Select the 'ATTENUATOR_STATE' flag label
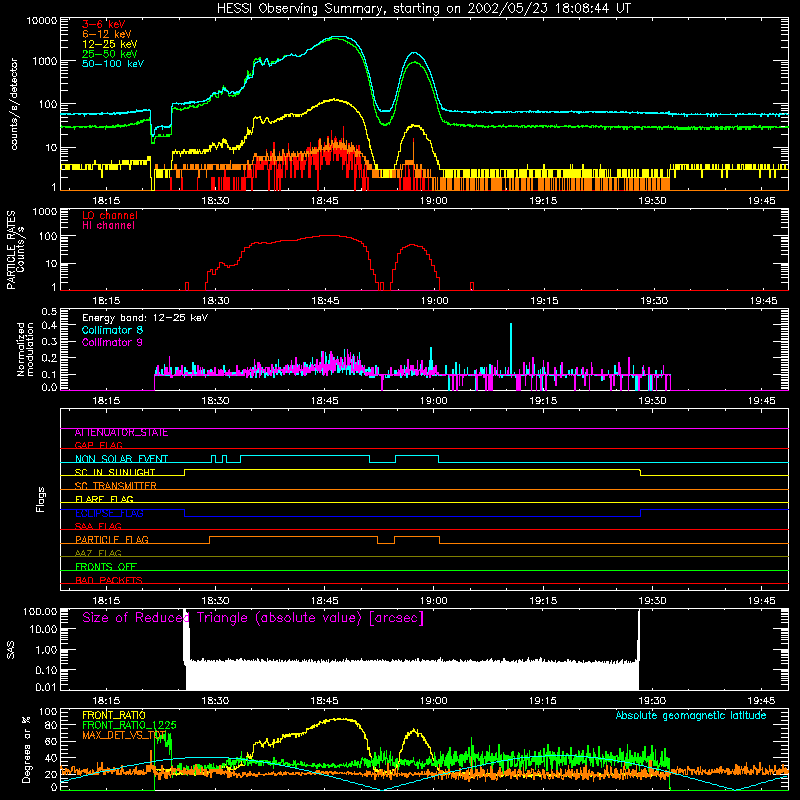800x800 pixels. point(121,433)
